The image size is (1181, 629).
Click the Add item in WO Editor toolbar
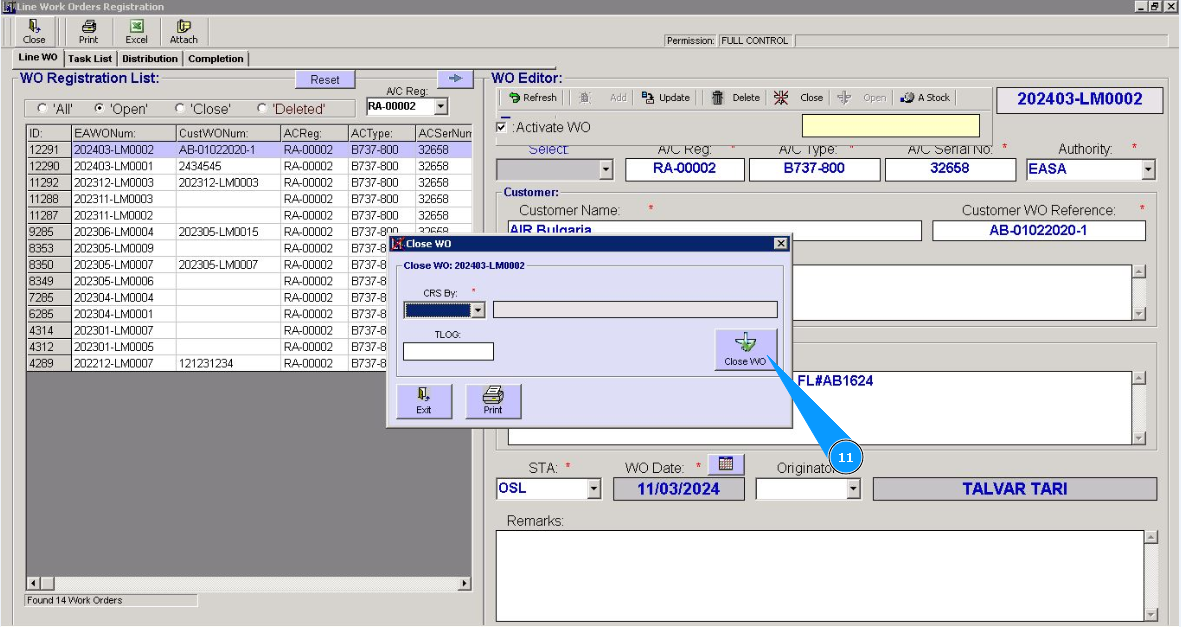click(603, 97)
